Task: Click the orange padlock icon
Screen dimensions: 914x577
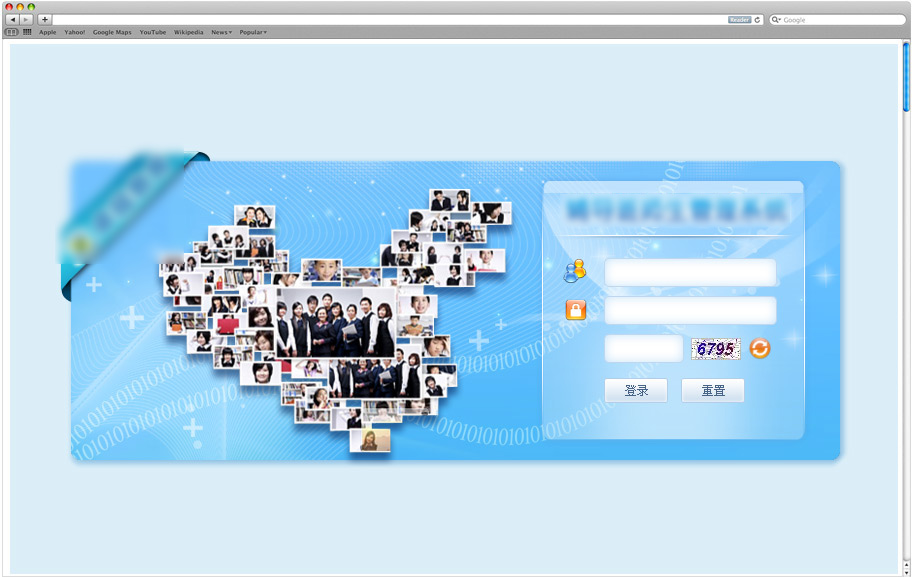Action: (x=575, y=310)
